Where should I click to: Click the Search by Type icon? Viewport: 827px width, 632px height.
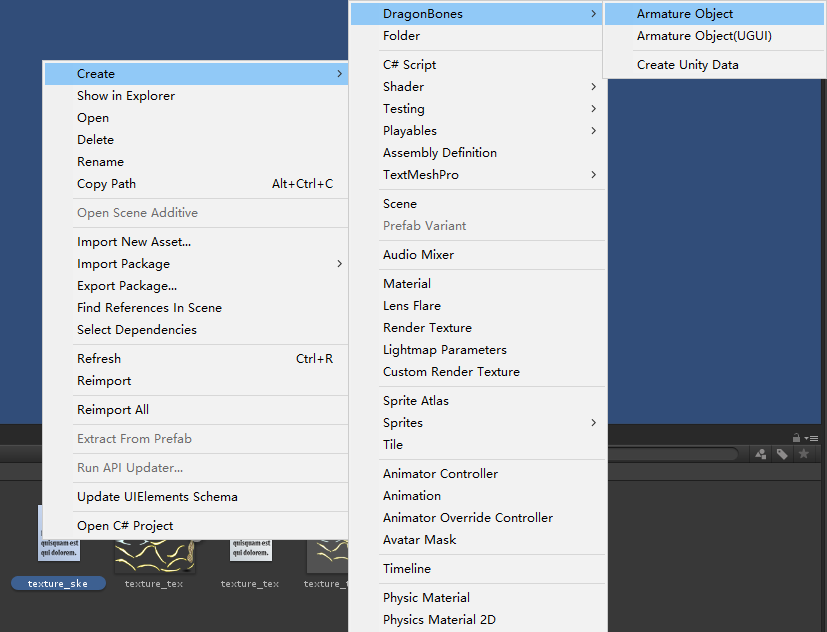tap(761, 454)
